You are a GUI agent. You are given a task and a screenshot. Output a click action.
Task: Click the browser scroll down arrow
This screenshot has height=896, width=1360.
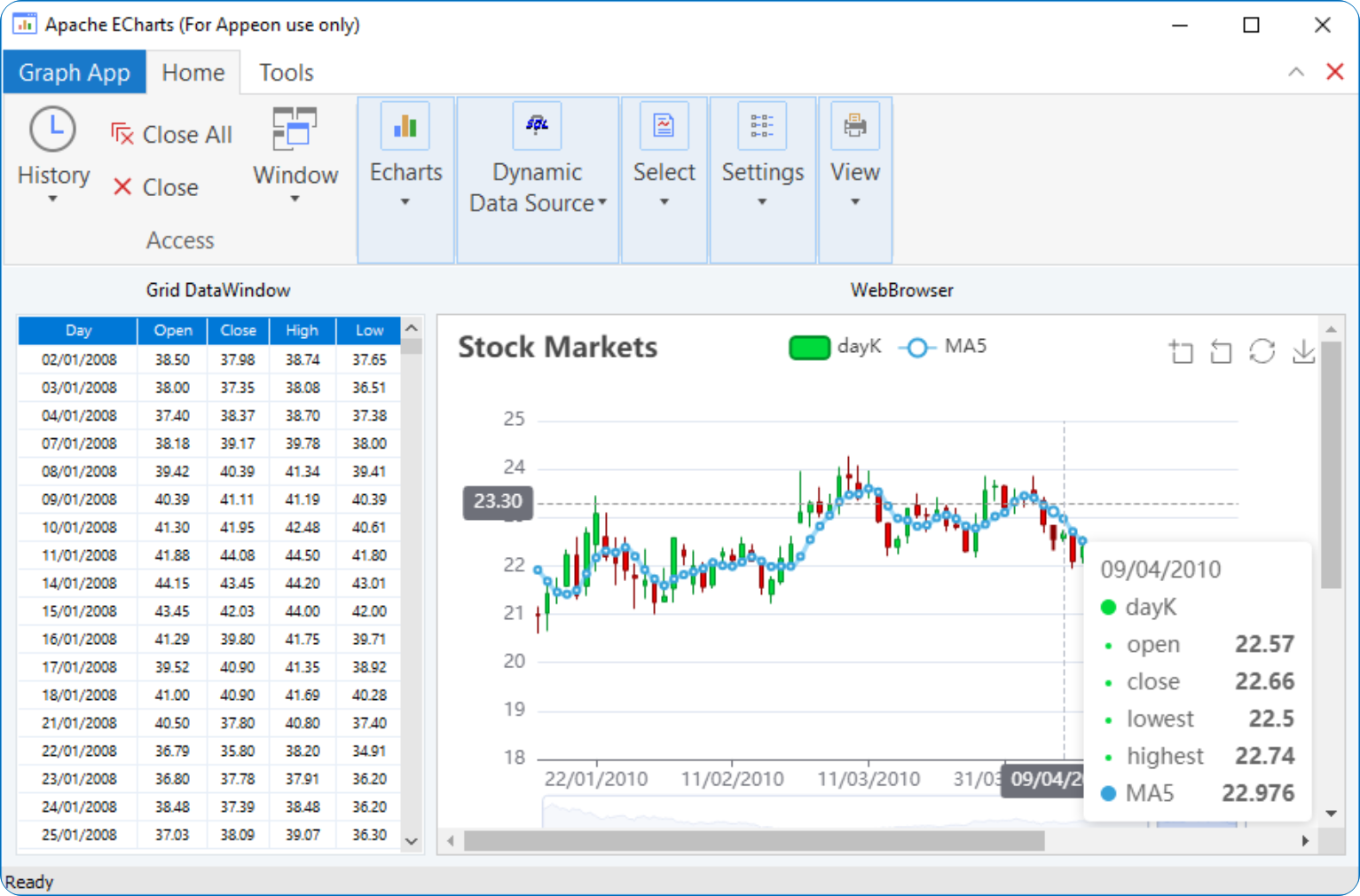1331,813
